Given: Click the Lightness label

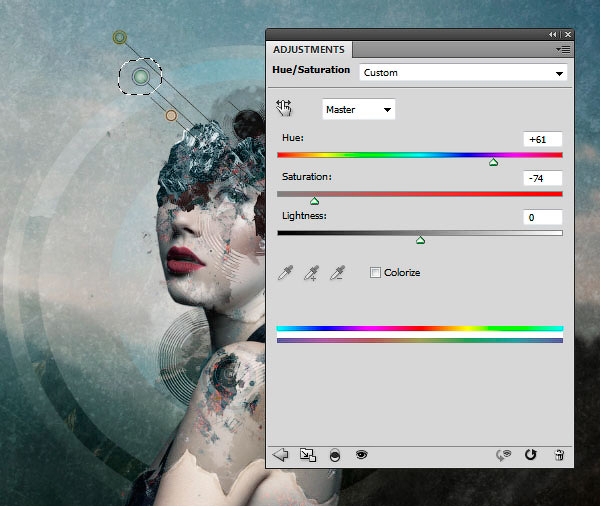Looking at the screenshot, I should tap(305, 216).
